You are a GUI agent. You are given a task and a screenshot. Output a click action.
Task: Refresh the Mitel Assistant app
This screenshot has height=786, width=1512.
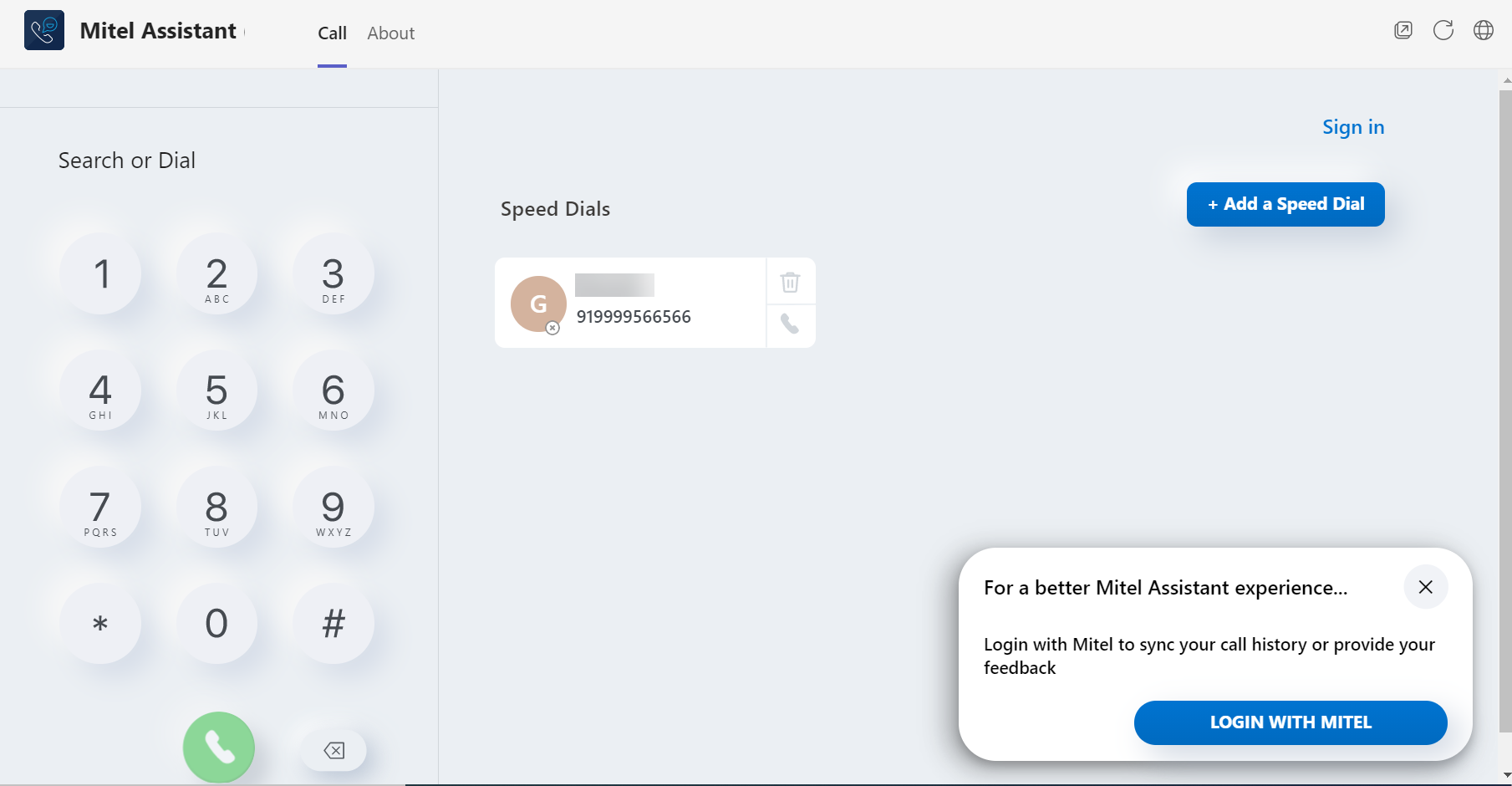[1443, 30]
